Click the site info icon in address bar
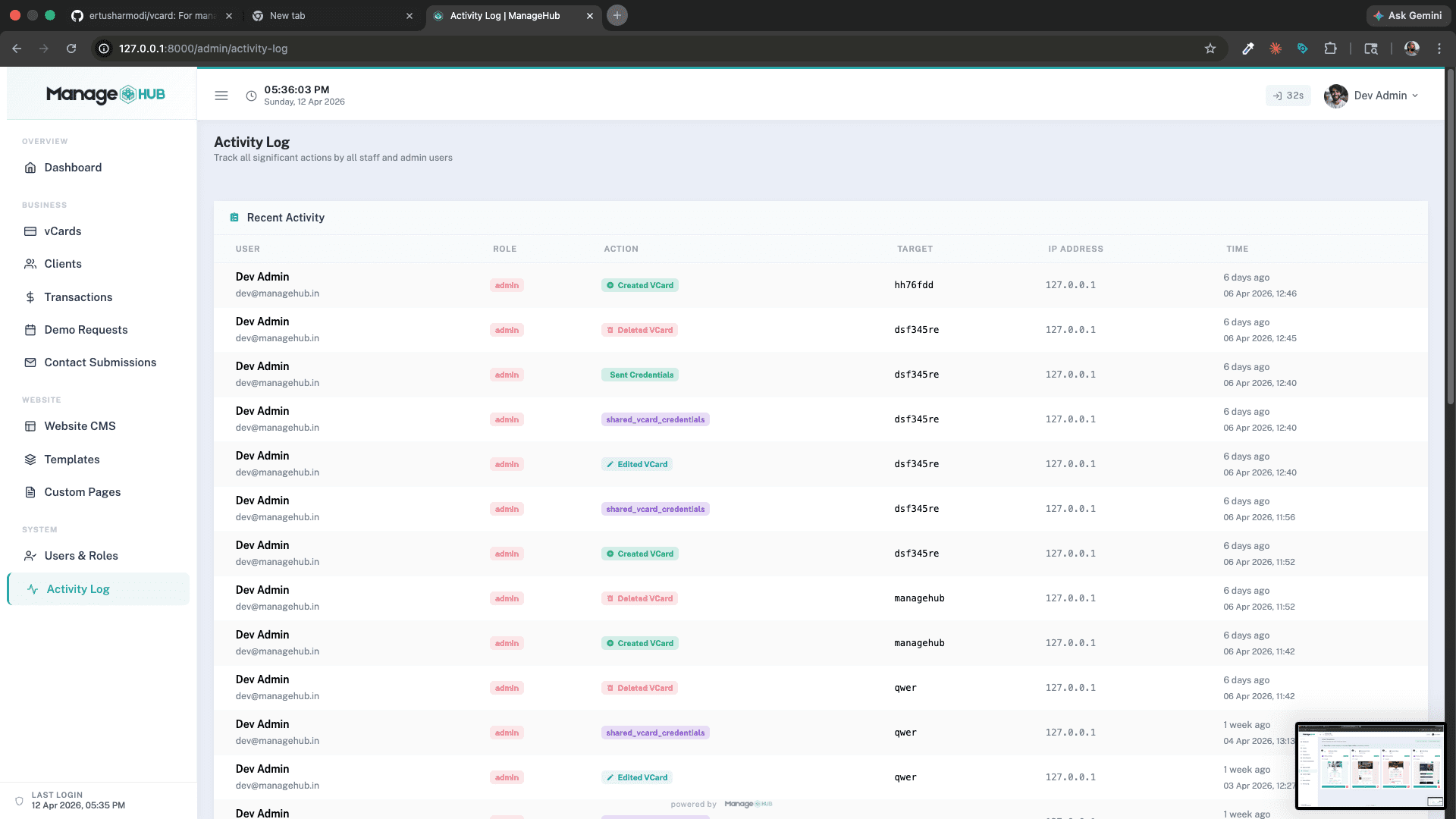1456x819 pixels. pyautogui.click(x=104, y=49)
